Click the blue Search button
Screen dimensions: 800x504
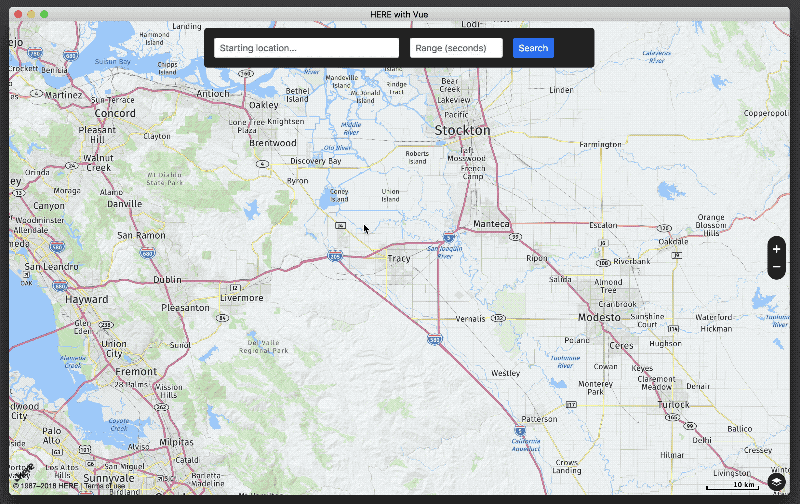(x=533, y=48)
